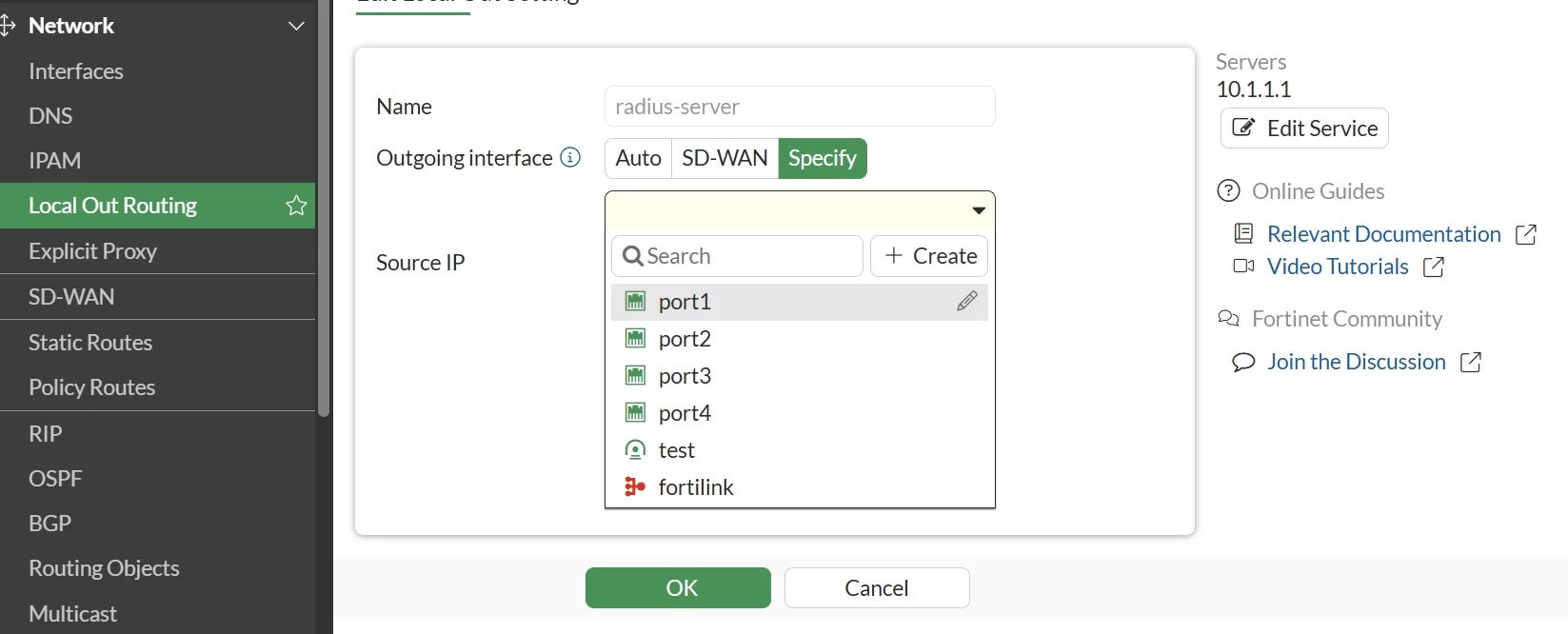The height and width of the screenshot is (634, 1568).
Task: Favorite Local Out Routing with the star
Action: (x=296, y=206)
